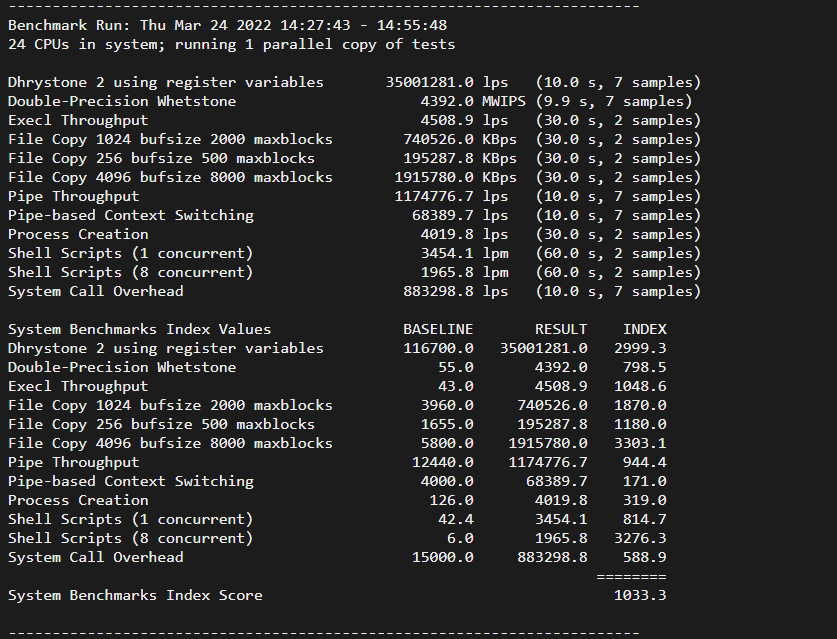Click the INDEX column header
The height and width of the screenshot is (639, 837).
click(x=644, y=329)
